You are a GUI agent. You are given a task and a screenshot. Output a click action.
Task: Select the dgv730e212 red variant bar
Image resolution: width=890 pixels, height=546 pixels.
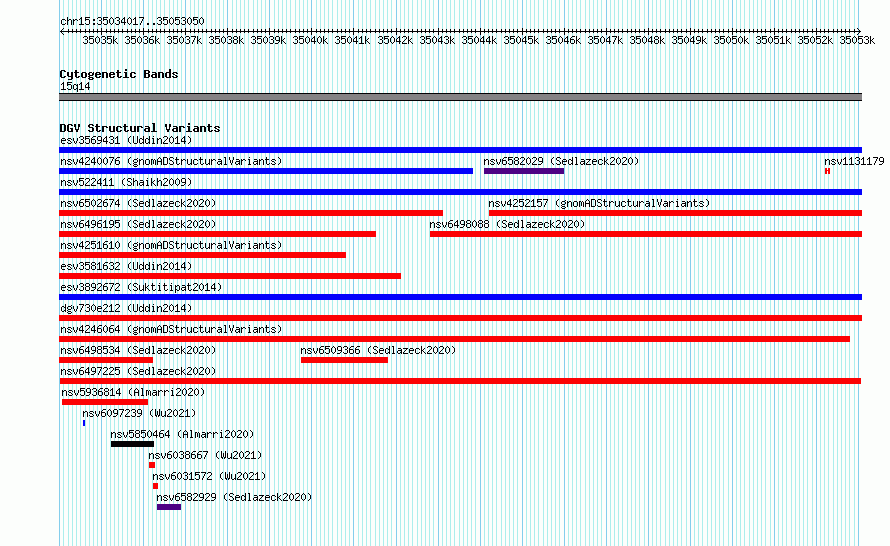tap(460, 318)
